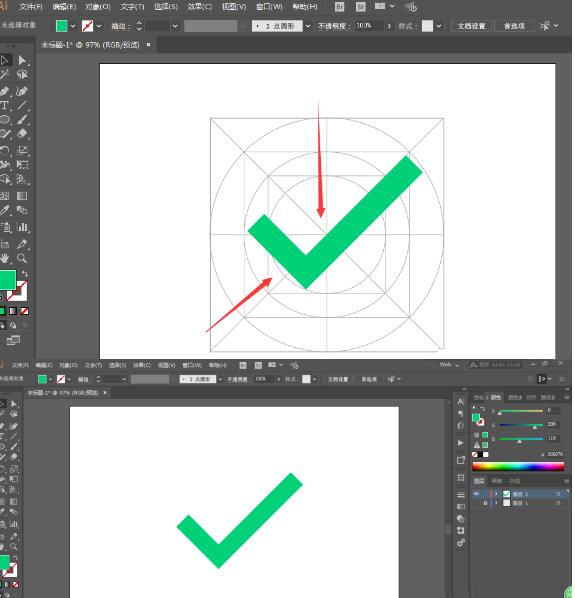Select the Lasso tool in upper toolbox
The width and height of the screenshot is (575, 598).
point(22,75)
